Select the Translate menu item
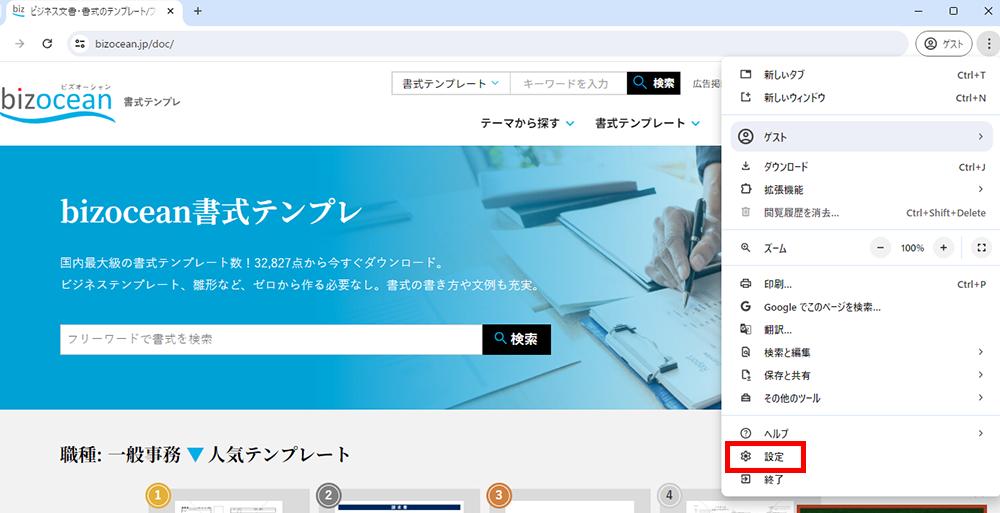Viewport: 1000px width, 513px height. (863, 330)
